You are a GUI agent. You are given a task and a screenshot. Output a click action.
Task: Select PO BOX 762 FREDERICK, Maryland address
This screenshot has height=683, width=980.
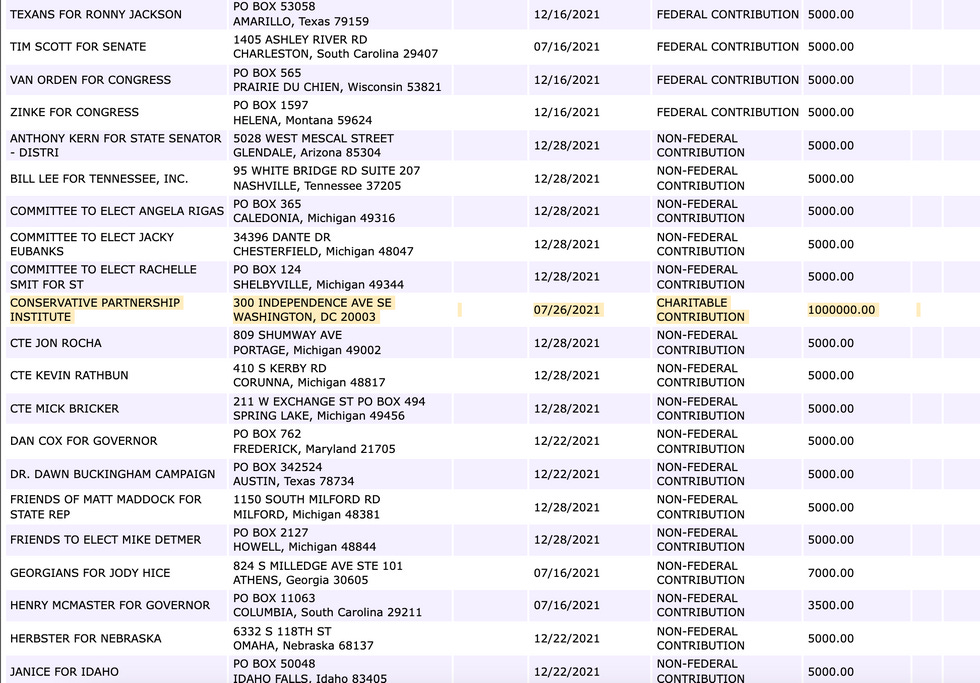pyautogui.click(x=314, y=441)
